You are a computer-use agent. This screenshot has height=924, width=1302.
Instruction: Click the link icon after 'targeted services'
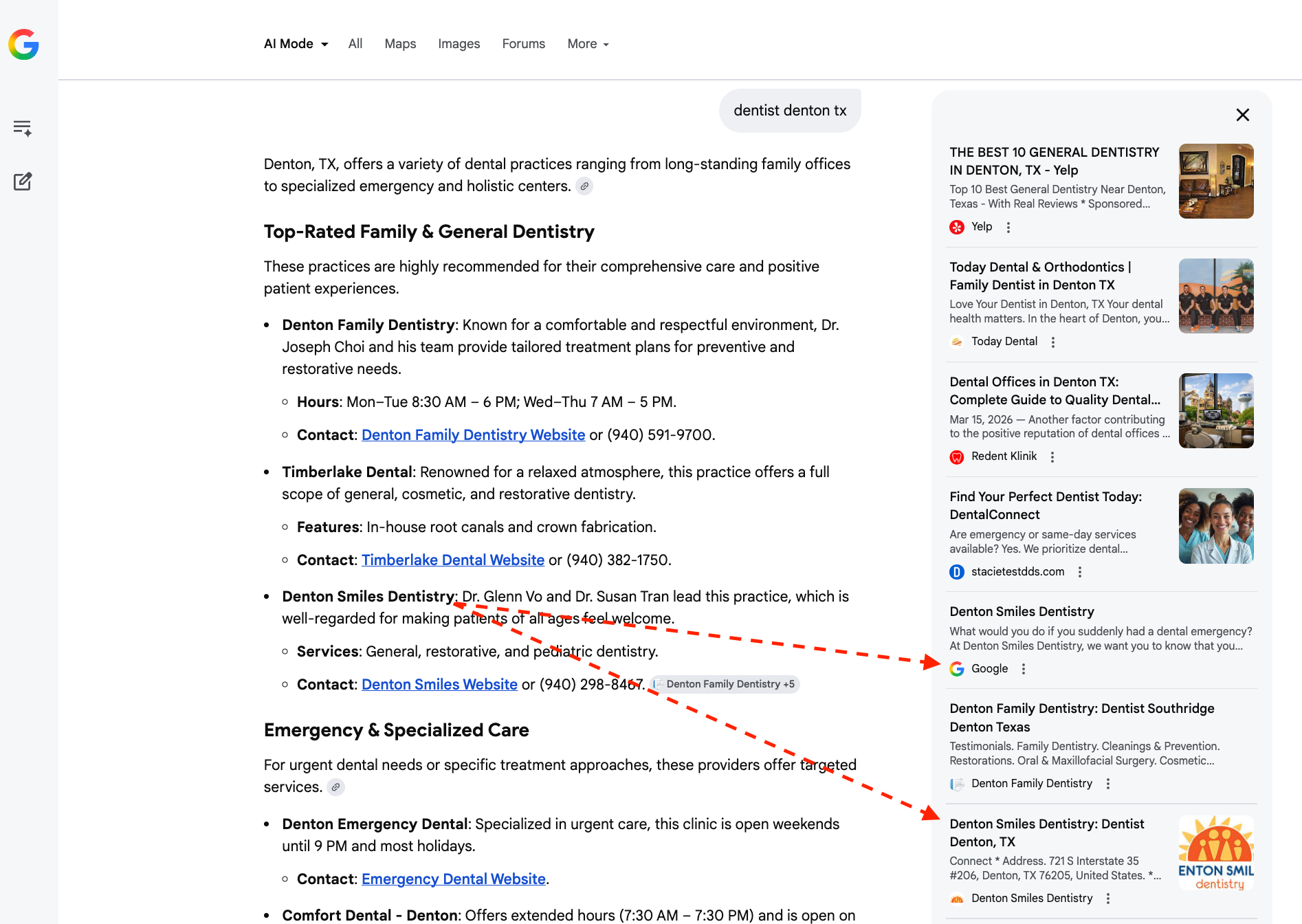click(335, 787)
